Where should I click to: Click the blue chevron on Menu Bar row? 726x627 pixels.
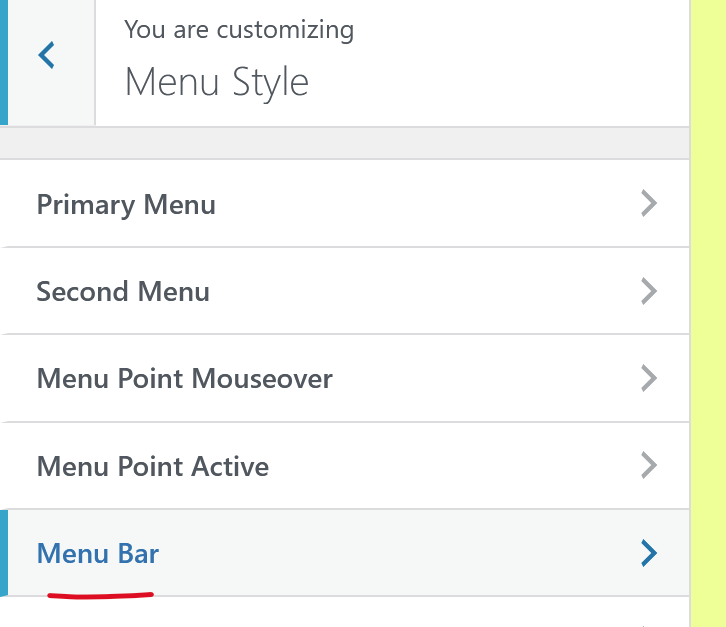tap(649, 553)
